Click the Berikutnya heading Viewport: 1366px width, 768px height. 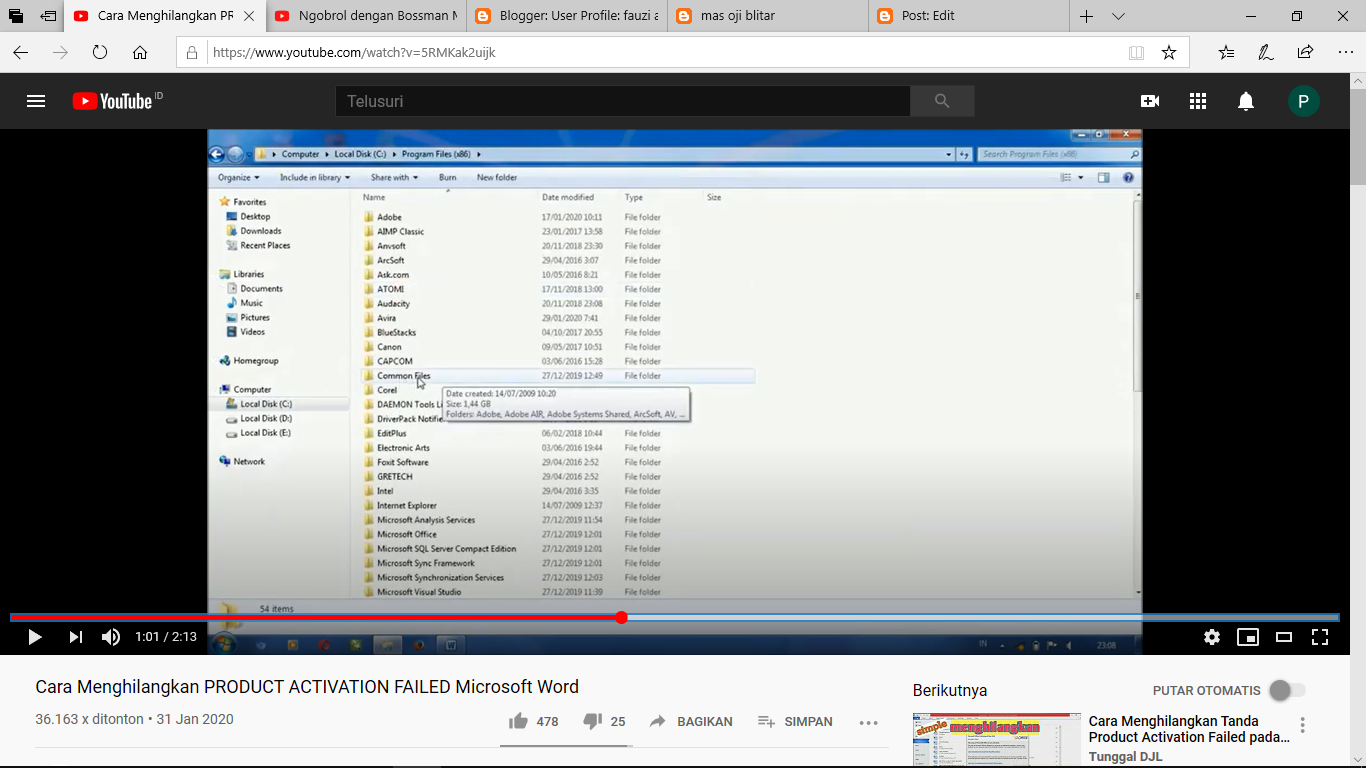coord(950,690)
